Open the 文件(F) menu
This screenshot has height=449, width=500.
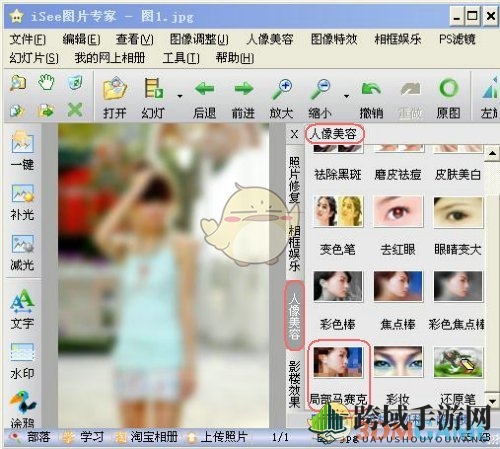point(28,39)
